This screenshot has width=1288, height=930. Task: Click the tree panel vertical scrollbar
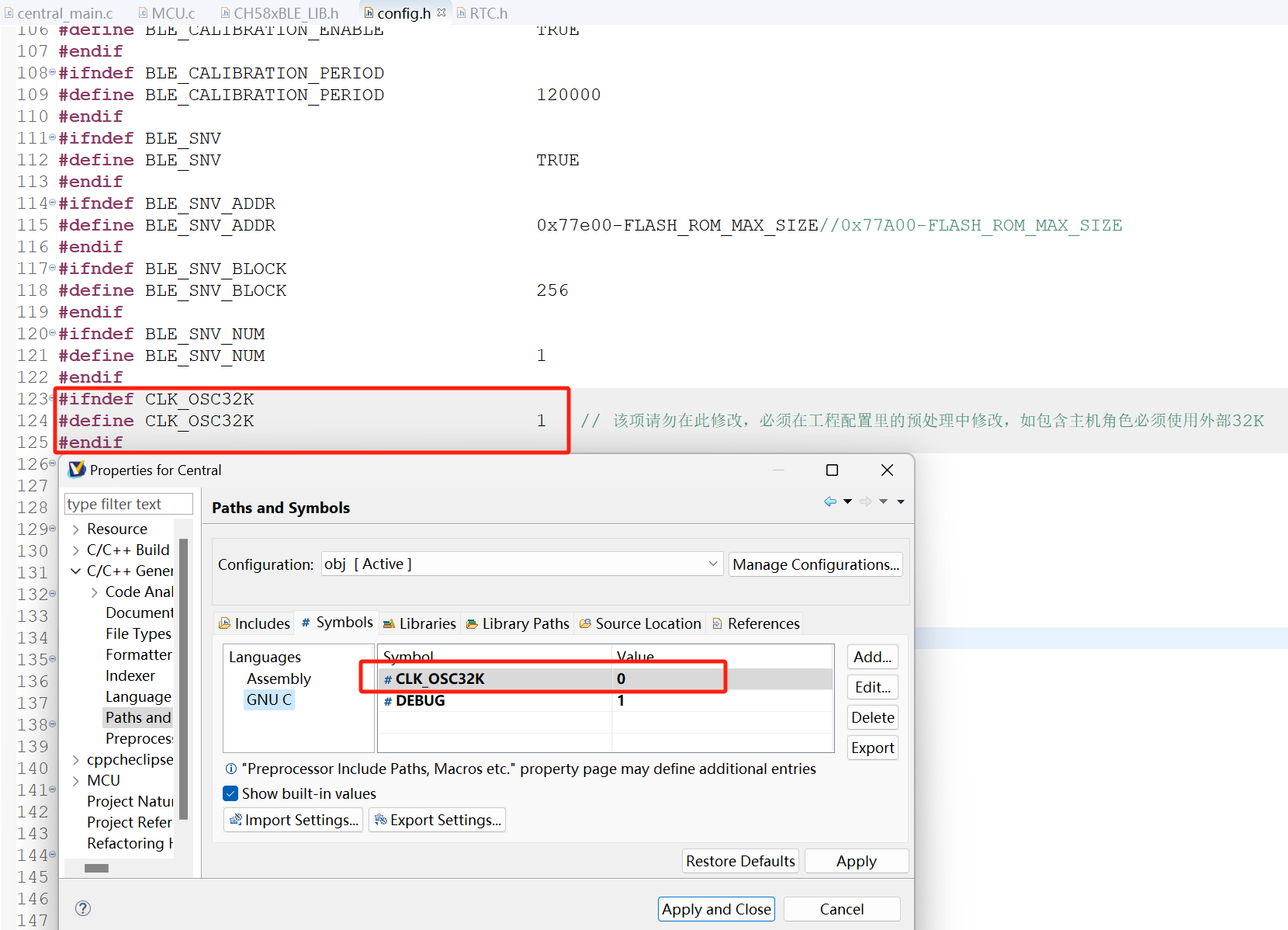click(184, 679)
